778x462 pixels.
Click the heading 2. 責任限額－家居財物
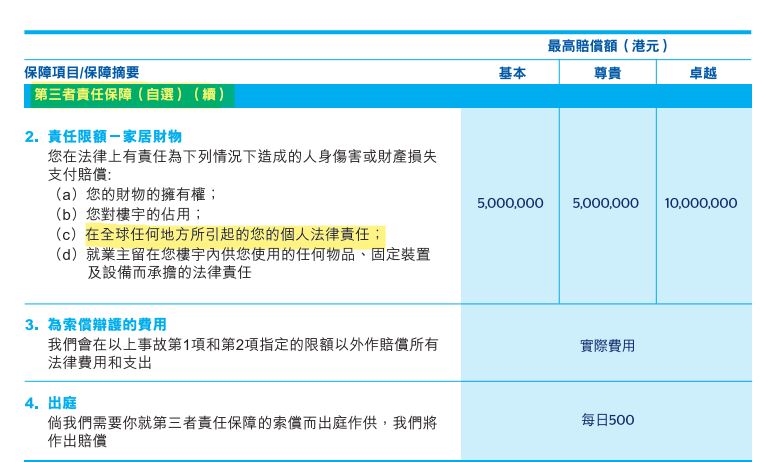(x=103, y=136)
